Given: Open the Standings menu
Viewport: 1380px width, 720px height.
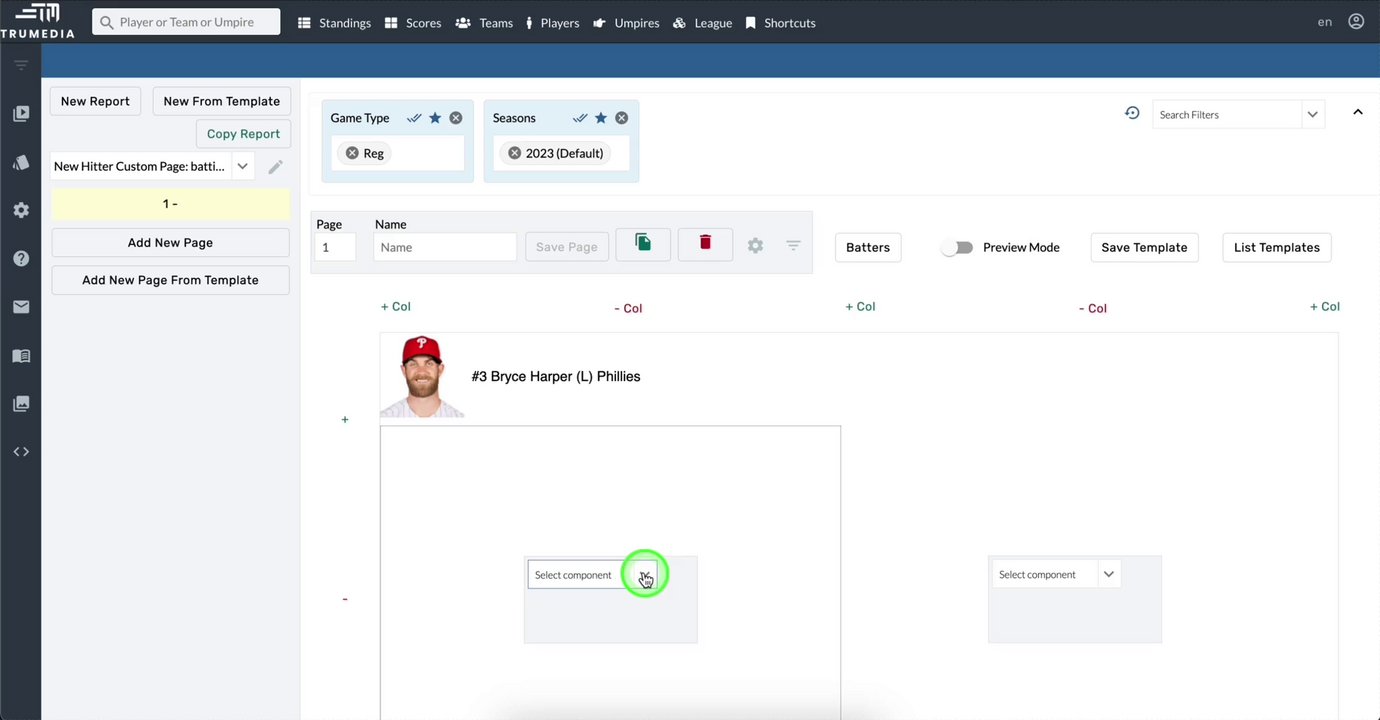Looking at the screenshot, I should pos(335,22).
